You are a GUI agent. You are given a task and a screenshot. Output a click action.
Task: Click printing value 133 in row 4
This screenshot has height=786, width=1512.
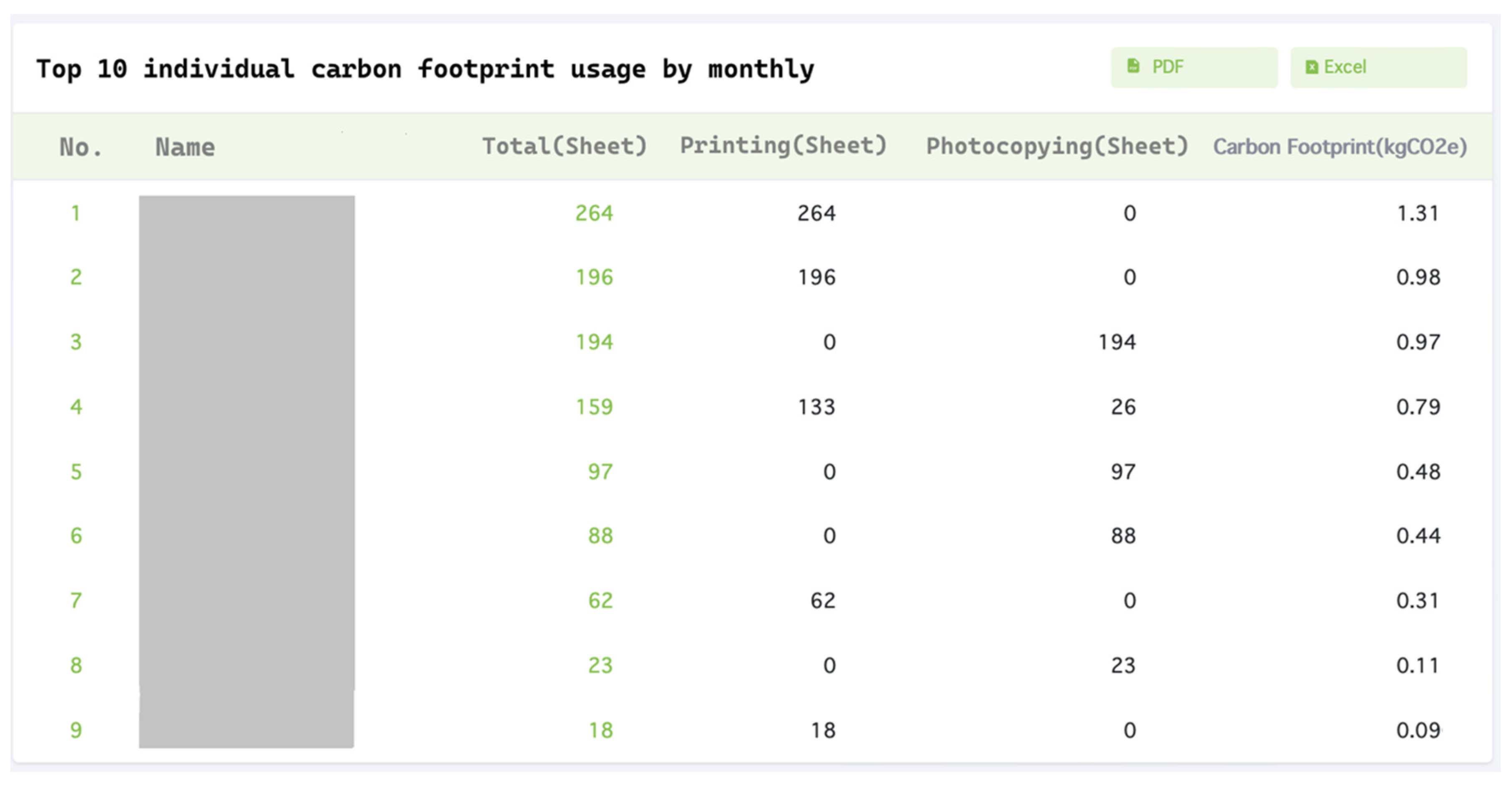point(816,406)
